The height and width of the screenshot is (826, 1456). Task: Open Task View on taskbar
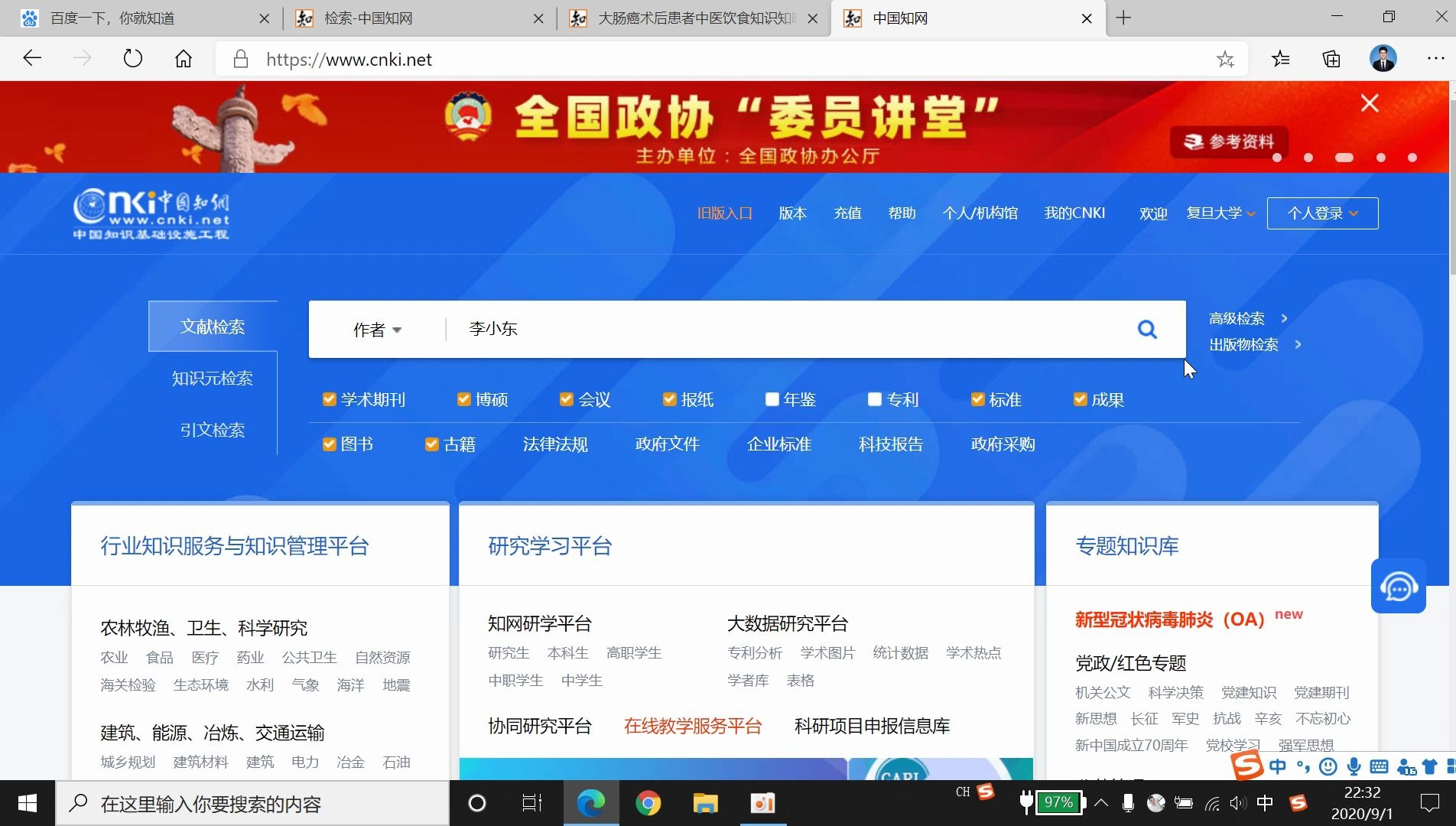pyautogui.click(x=532, y=803)
